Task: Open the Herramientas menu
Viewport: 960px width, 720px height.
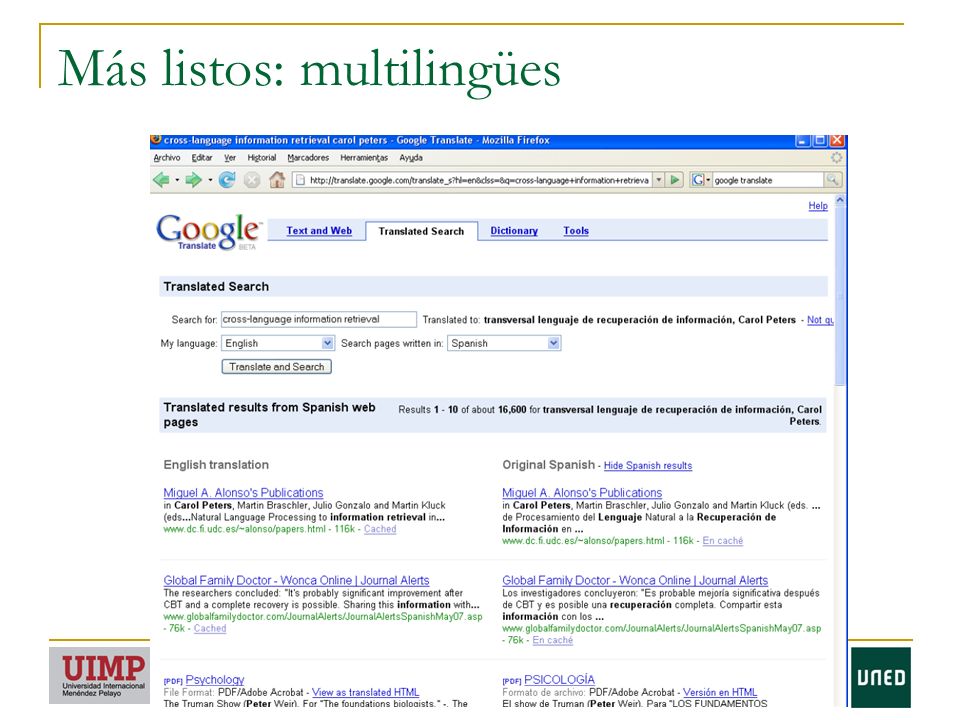Action: pyautogui.click(x=364, y=158)
